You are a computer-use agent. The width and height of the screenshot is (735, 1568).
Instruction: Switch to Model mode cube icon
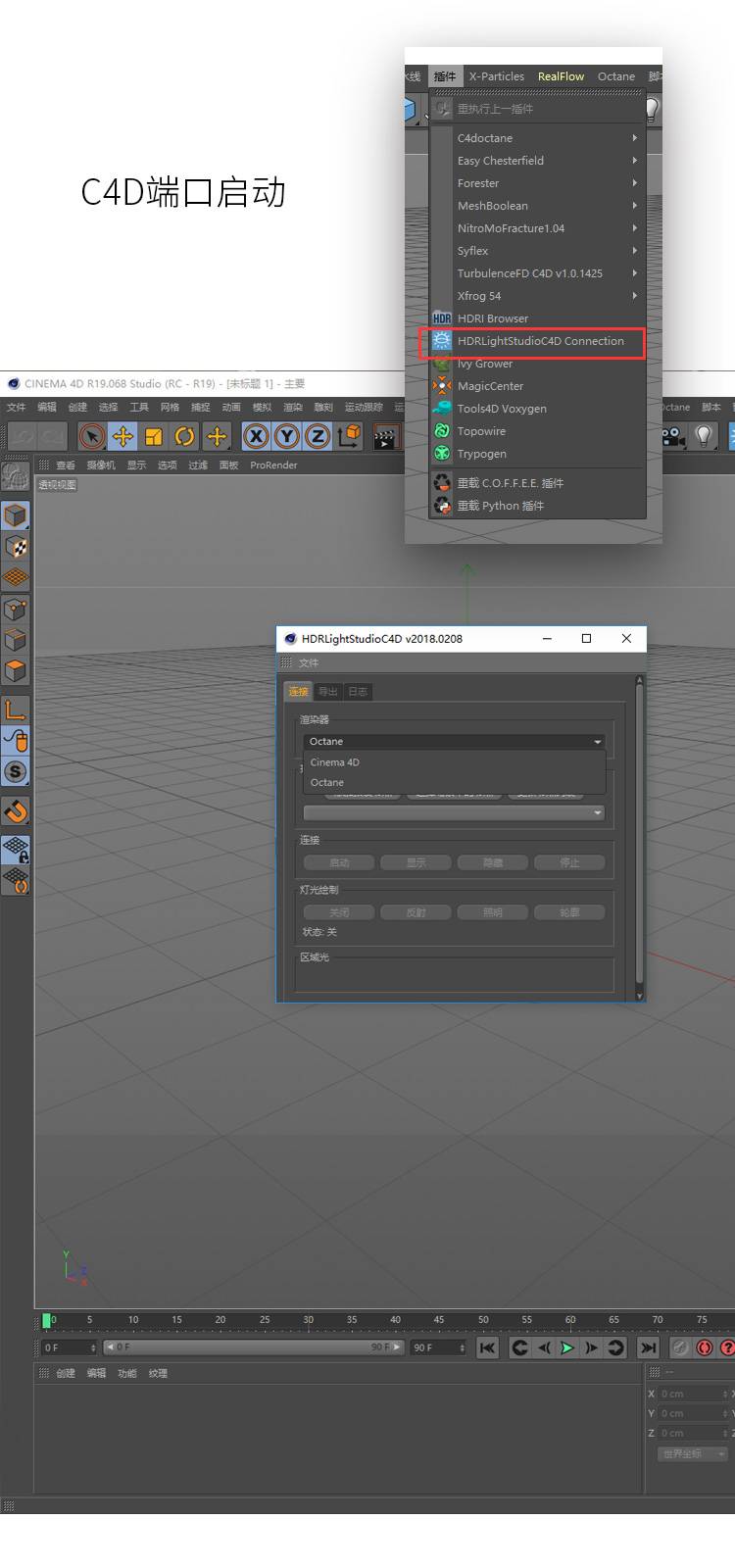[15, 515]
